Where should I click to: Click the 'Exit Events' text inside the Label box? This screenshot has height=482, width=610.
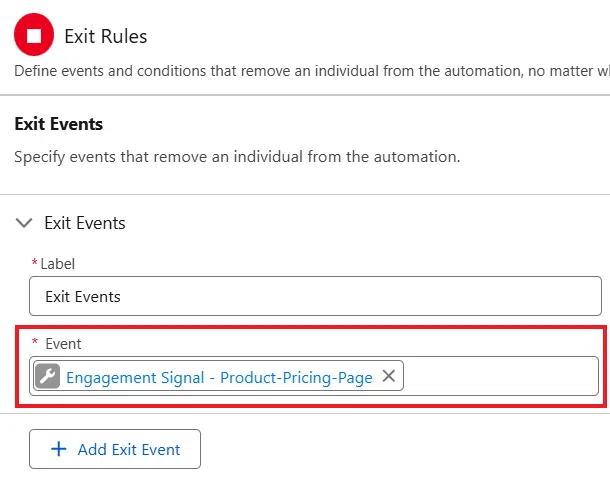(83, 297)
